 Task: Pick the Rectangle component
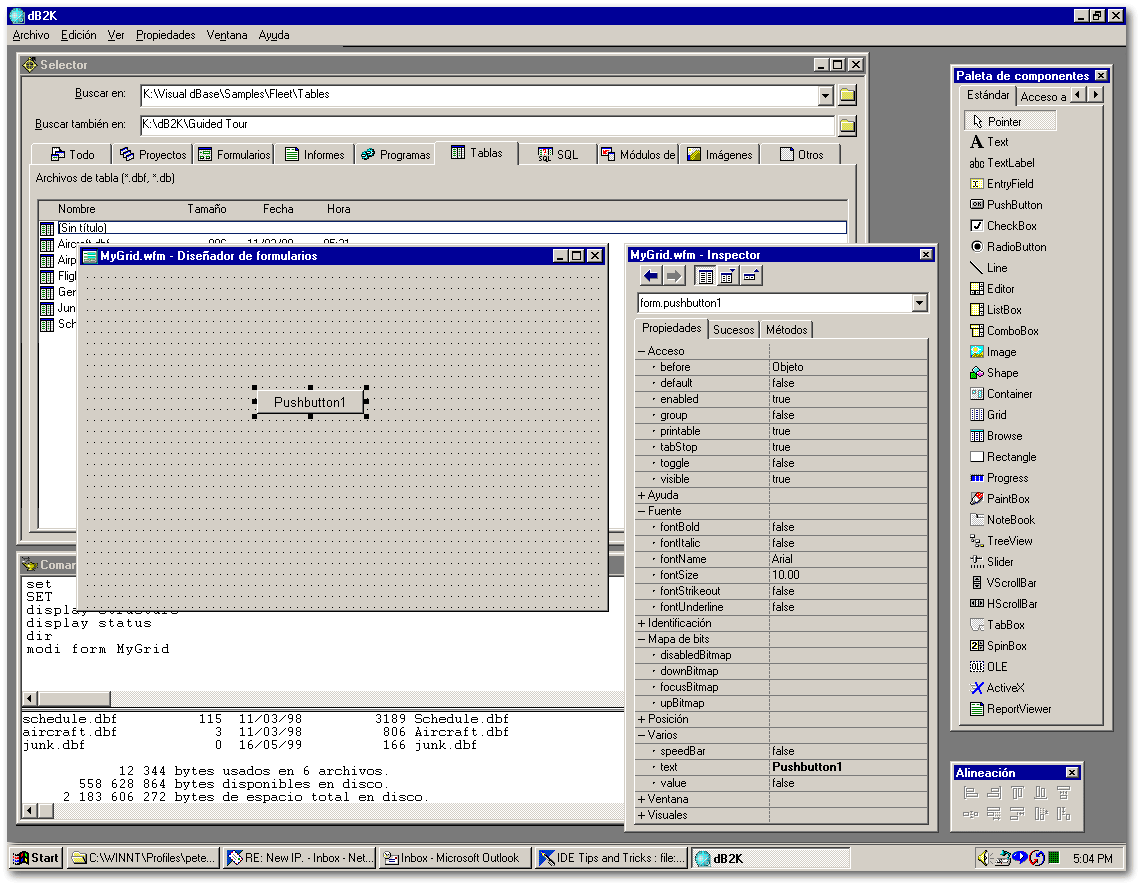[1003, 457]
